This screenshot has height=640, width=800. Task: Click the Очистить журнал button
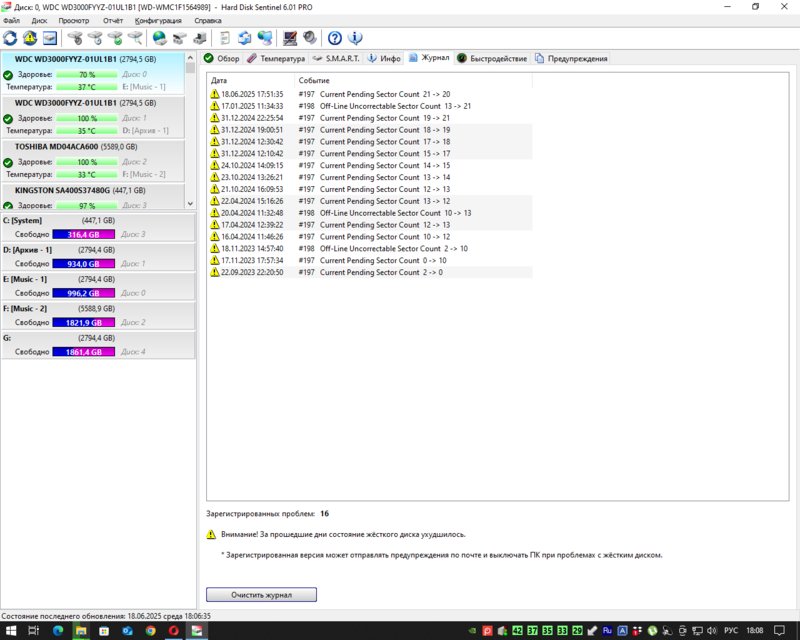261,595
